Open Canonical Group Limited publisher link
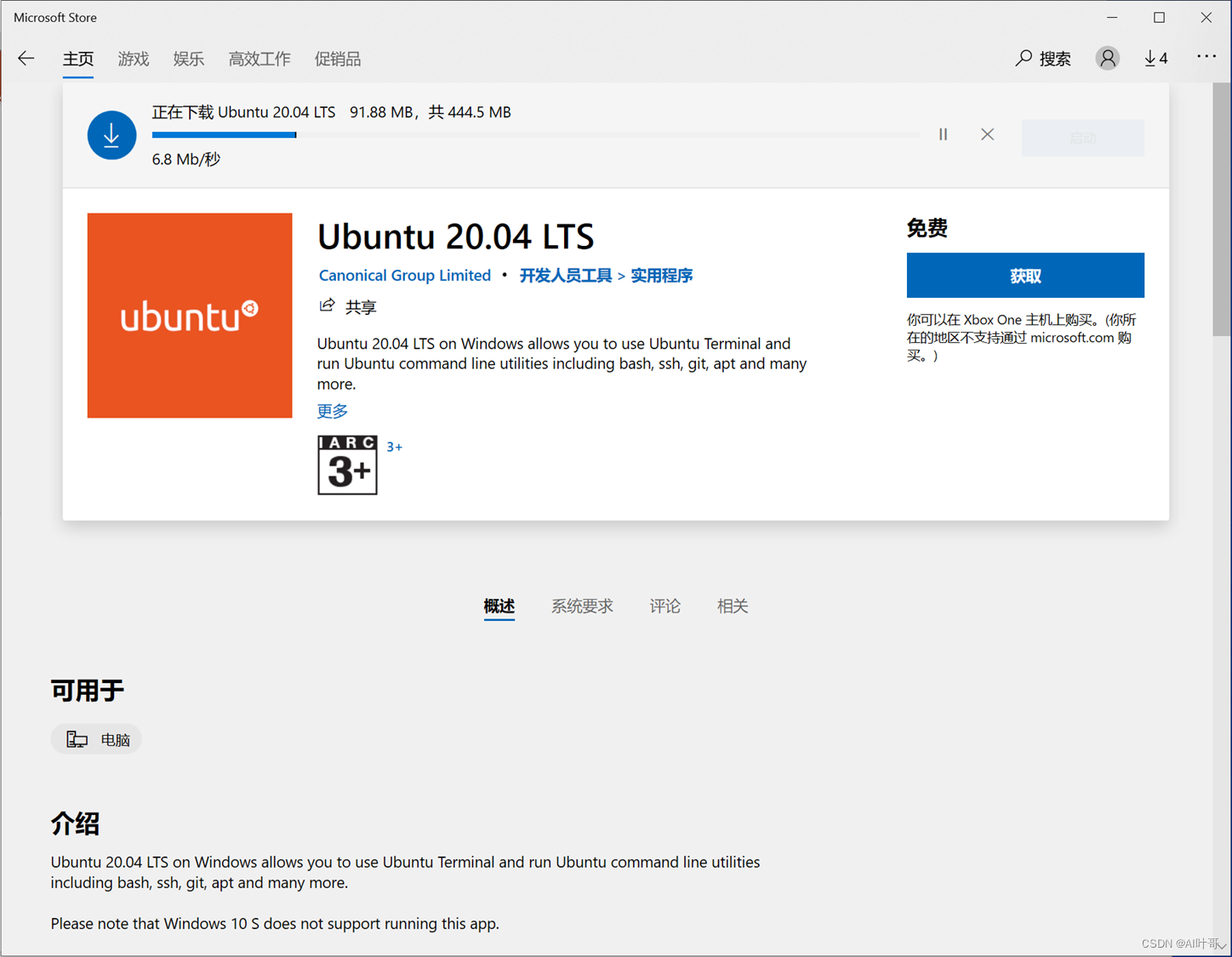This screenshot has height=957, width=1232. point(405,276)
